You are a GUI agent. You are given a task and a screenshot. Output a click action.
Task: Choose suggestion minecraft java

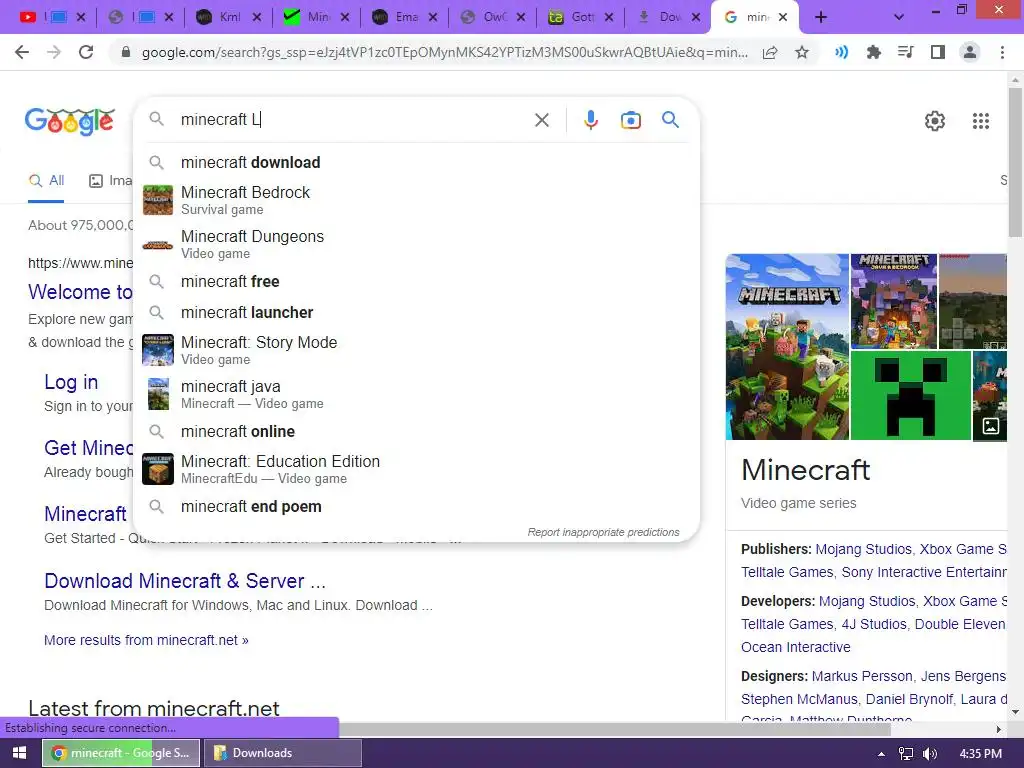tap(417, 394)
